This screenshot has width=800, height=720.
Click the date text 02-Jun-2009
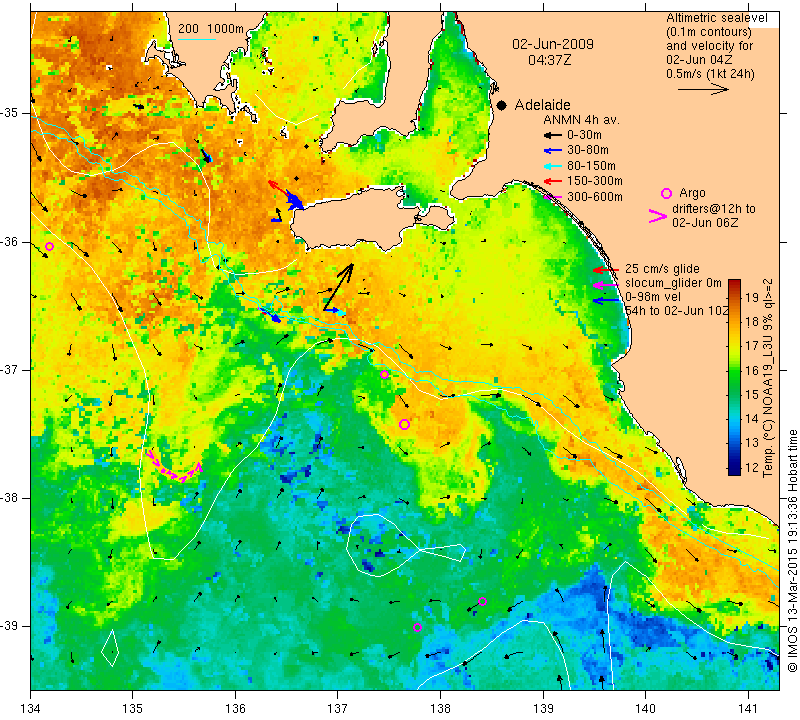pyautogui.click(x=553, y=44)
